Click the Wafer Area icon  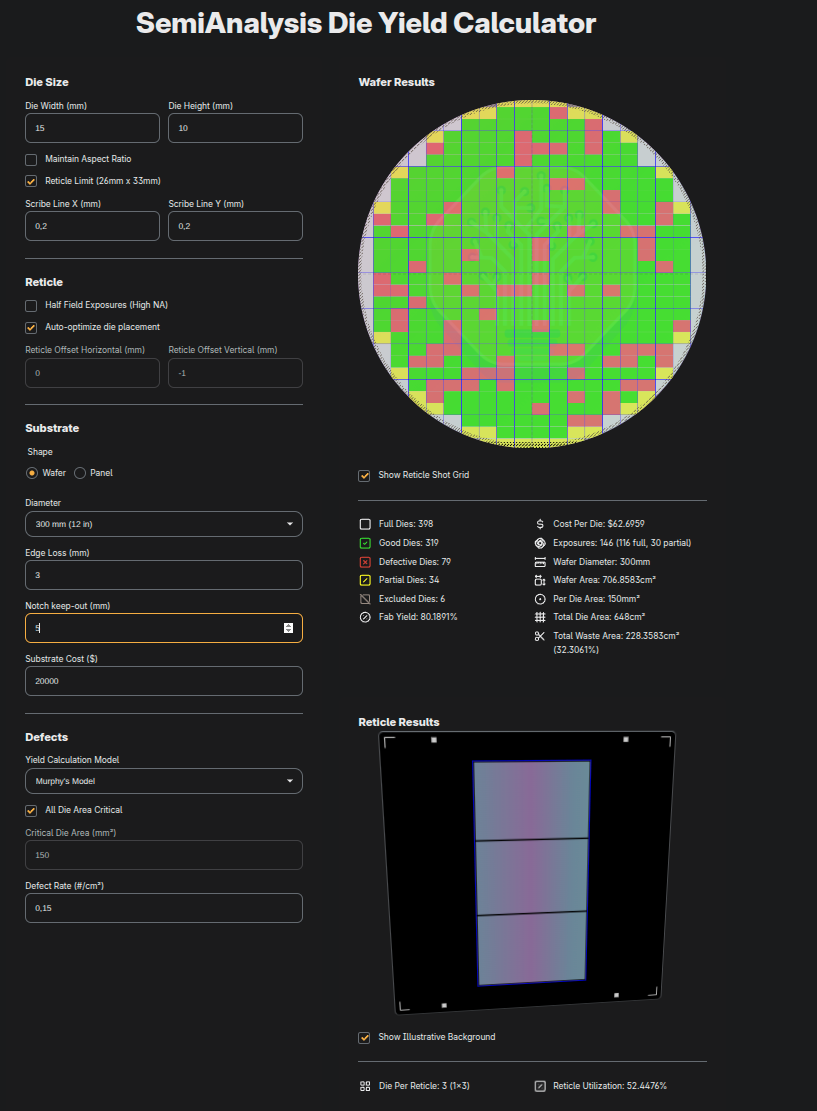point(540,580)
